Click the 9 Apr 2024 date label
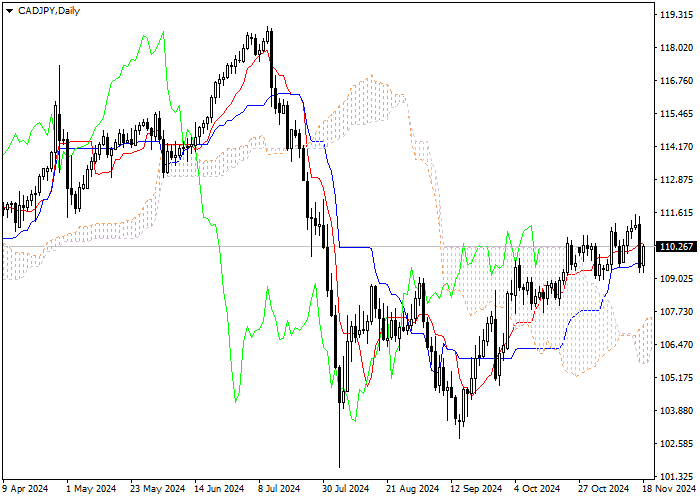This screenshot has height=500, width=700. (25, 489)
